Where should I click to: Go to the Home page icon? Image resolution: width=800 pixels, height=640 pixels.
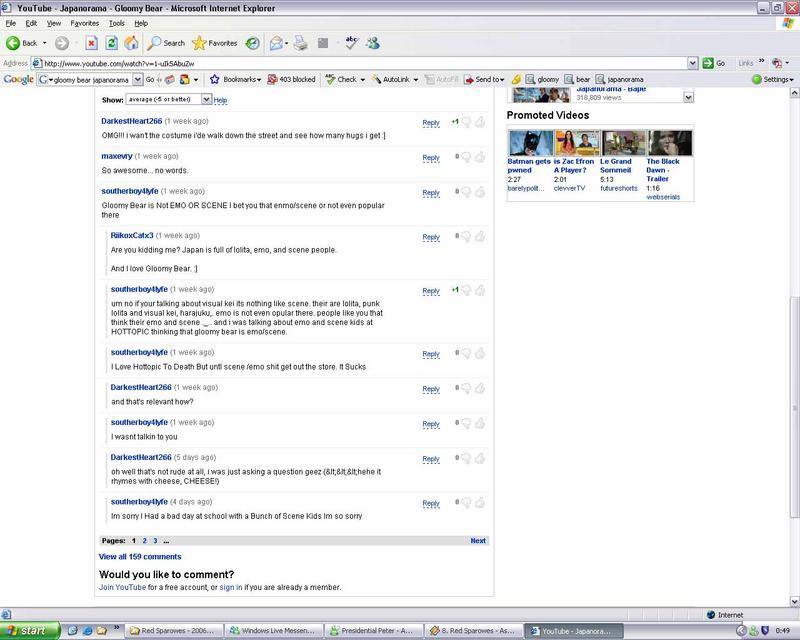pos(131,43)
